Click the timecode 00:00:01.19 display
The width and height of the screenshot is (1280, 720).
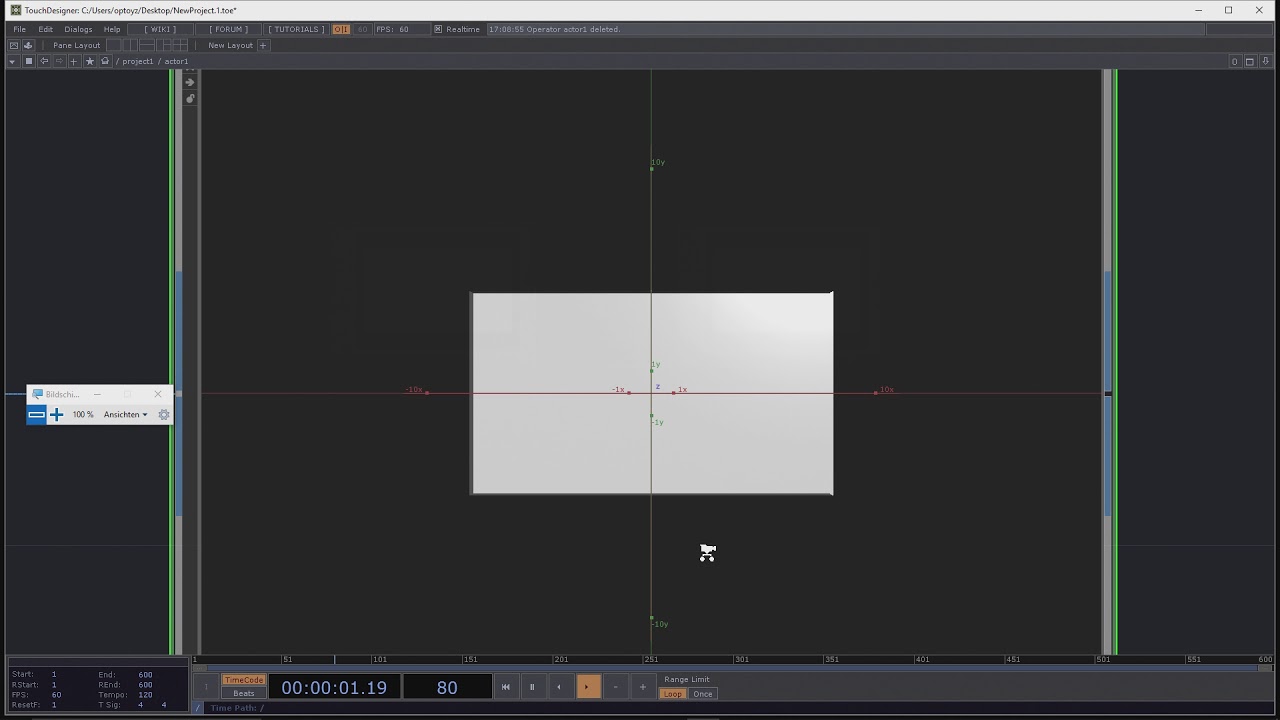tap(334, 687)
